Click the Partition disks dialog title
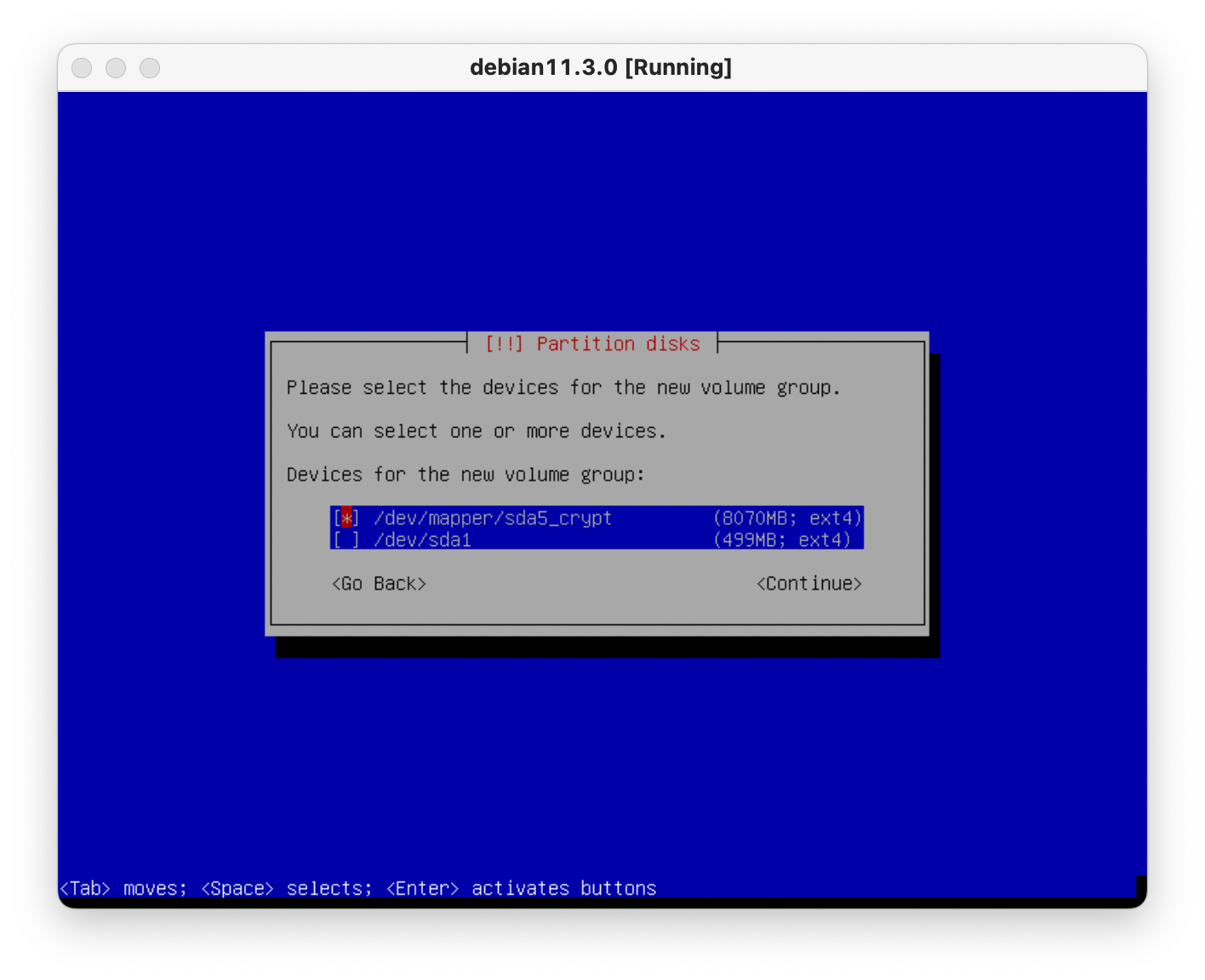1205x980 pixels. tap(618, 344)
